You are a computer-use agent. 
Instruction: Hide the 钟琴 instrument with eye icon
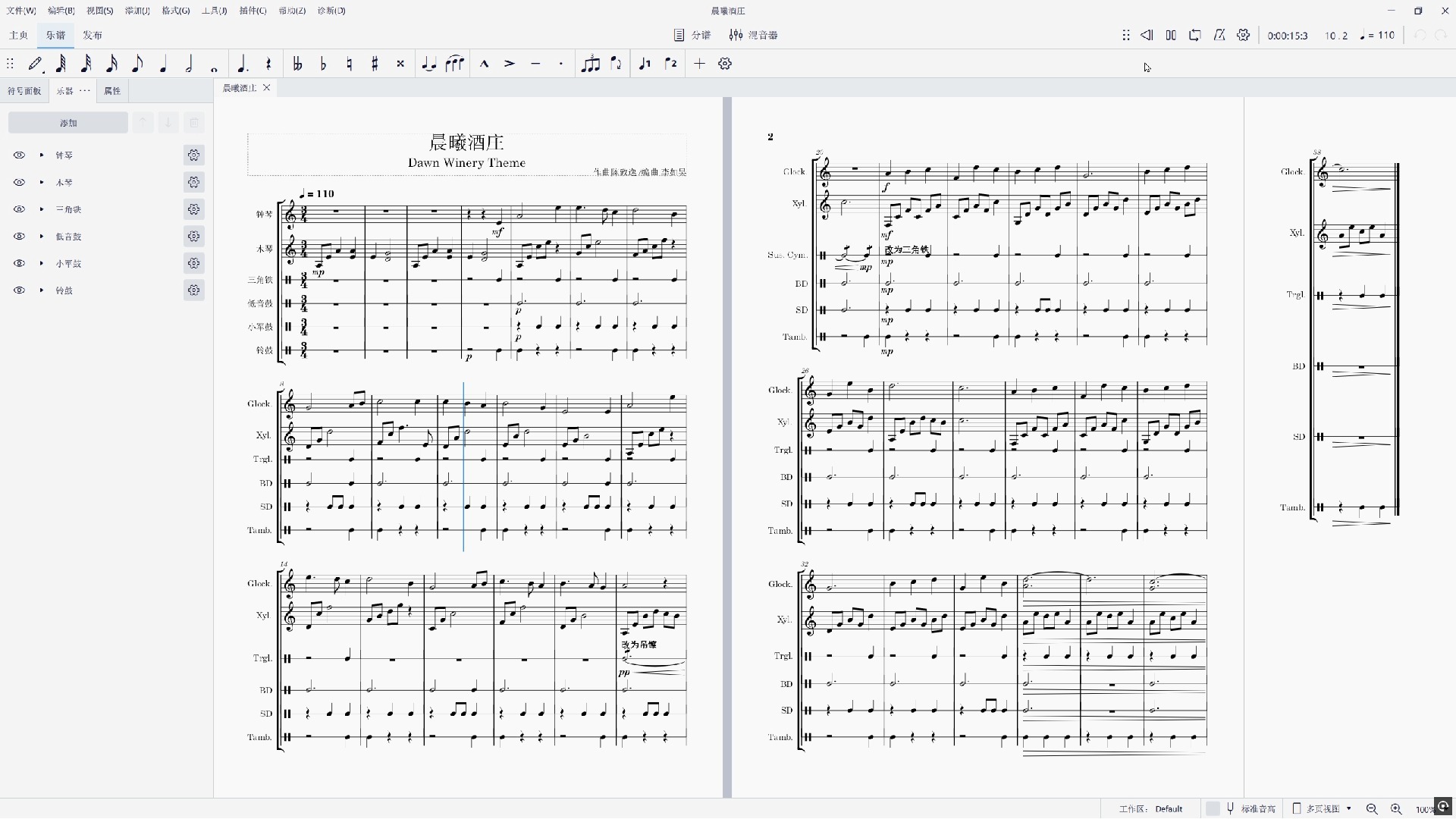click(x=20, y=155)
